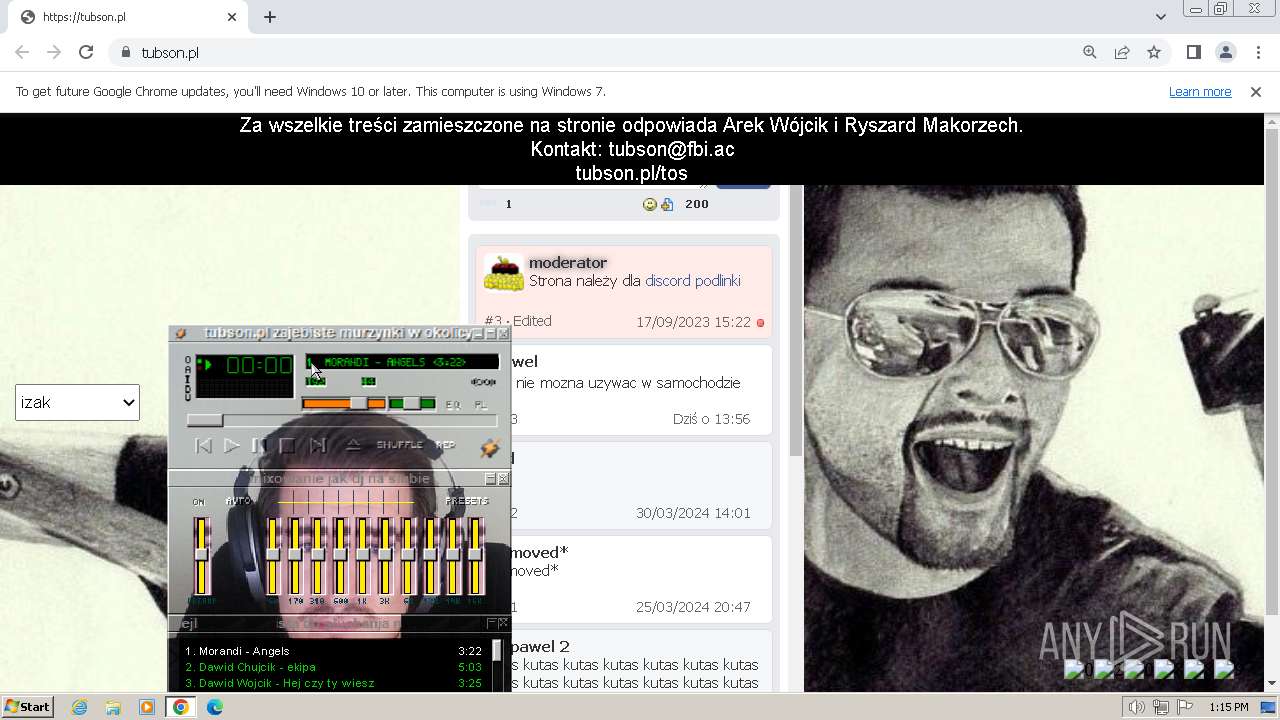The height and width of the screenshot is (720, 1280).
Task: Click the eject button in Winamp player
Action: 353,446
